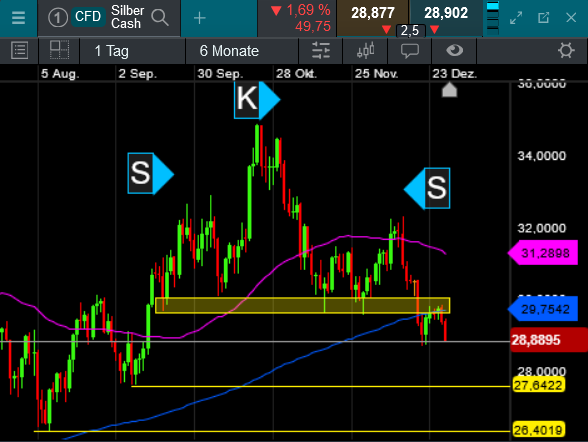
Task: Click the right S shoulder marker
Action: click(427, 189)
